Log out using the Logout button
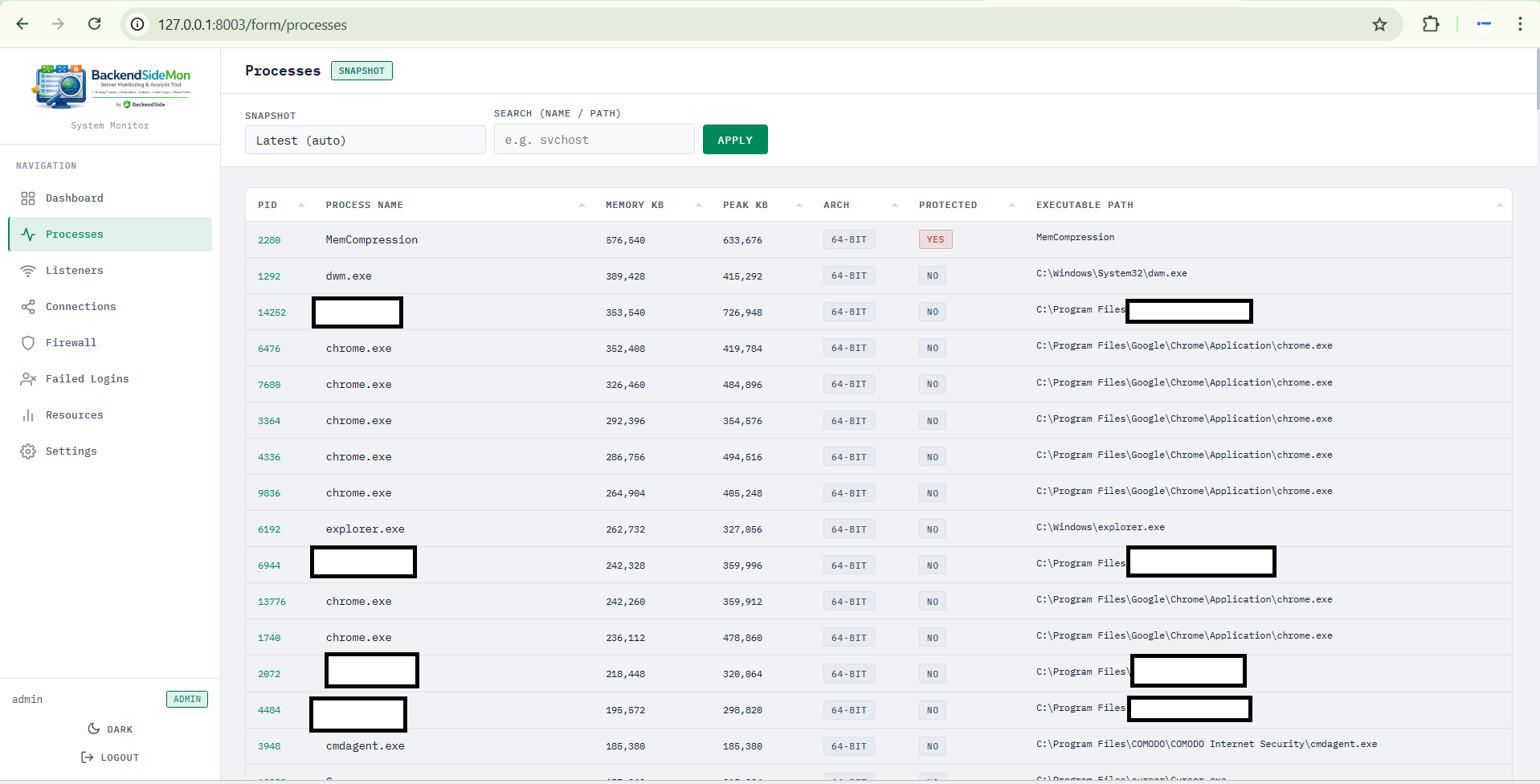This screenshot has width=1540, height=784. coord(110,757)
